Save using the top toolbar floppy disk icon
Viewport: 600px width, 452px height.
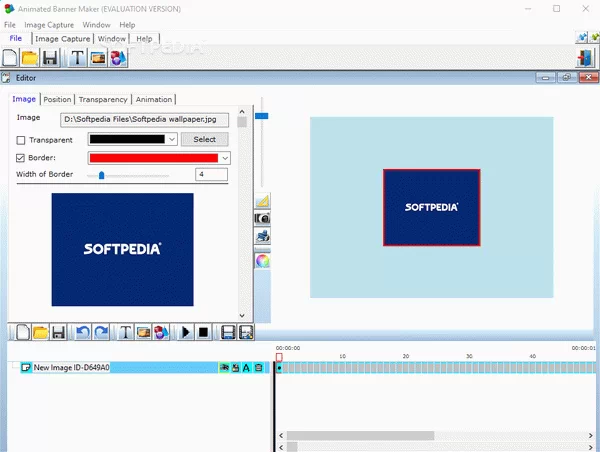click(50, 58)
